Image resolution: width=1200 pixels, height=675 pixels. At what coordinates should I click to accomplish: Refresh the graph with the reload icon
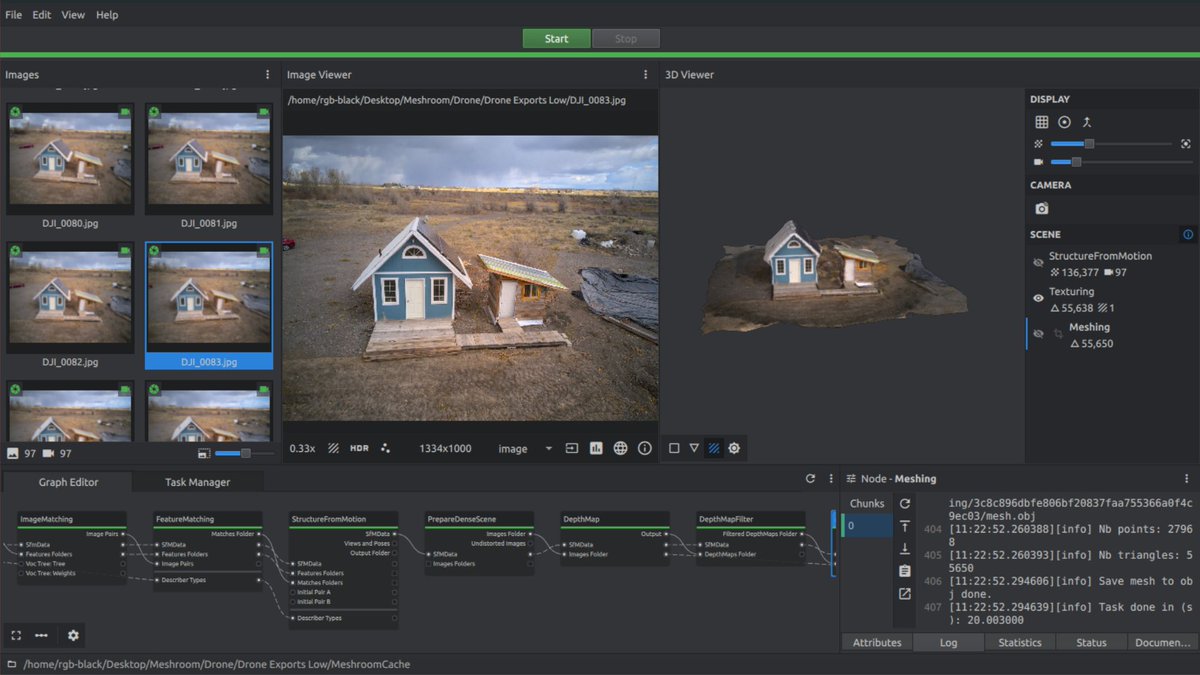point(811,479)
